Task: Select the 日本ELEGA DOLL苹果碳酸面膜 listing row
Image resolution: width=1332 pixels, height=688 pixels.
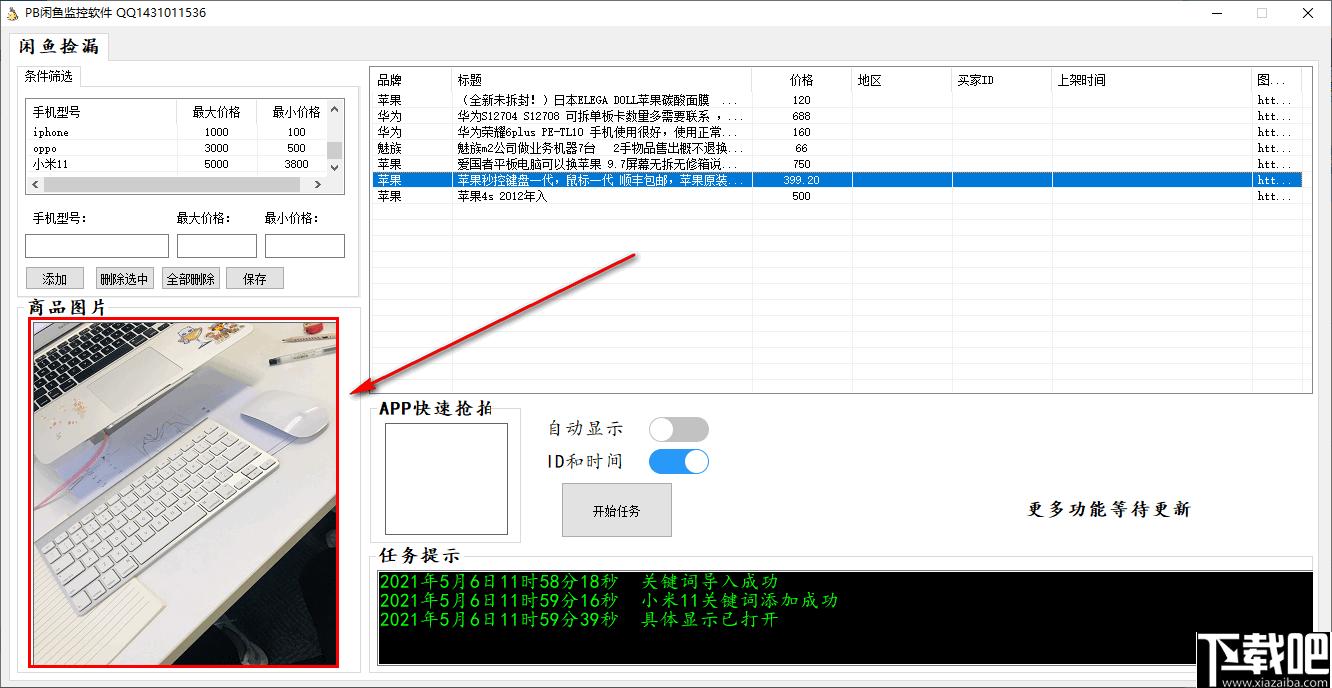Action: click(x=836, y=100)
